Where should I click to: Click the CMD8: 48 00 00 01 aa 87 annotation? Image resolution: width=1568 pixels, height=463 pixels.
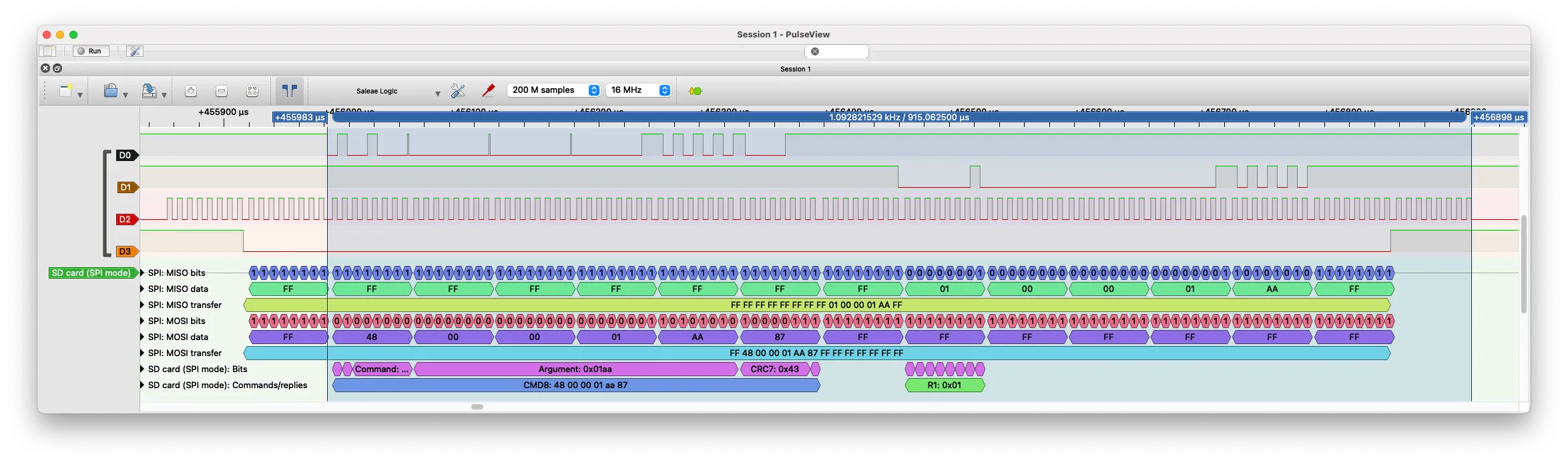coord(575,385)
